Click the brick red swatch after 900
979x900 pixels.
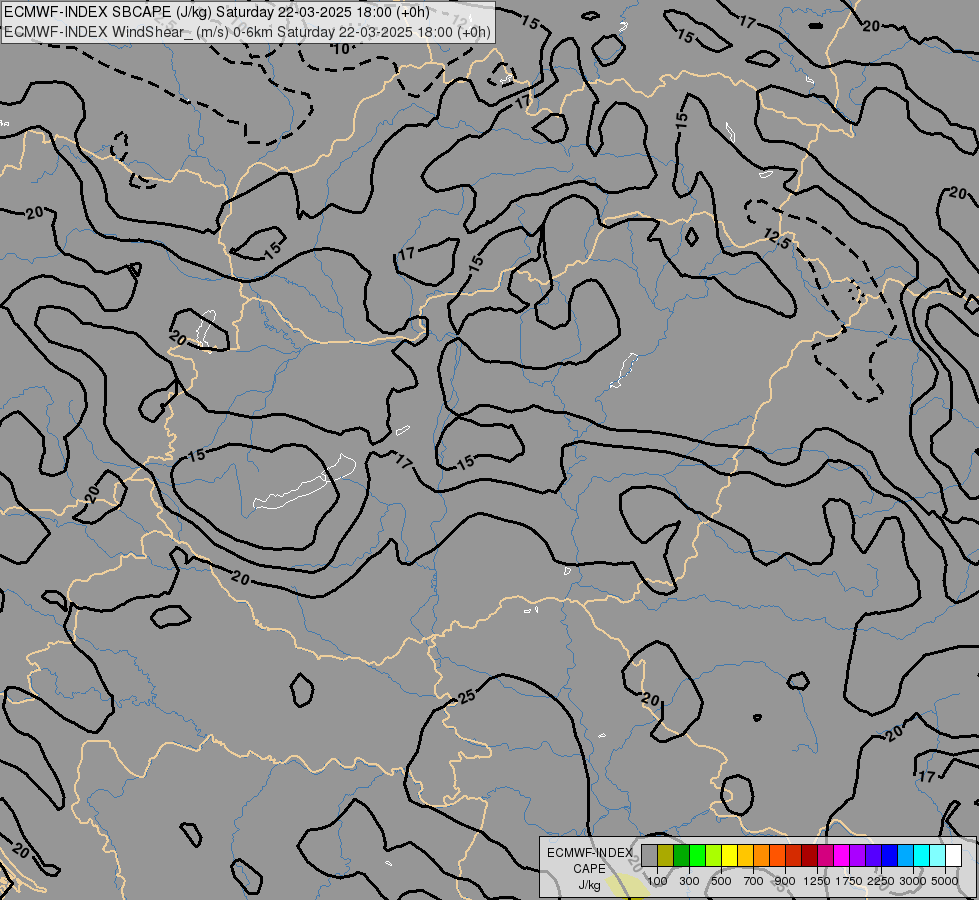794,855
